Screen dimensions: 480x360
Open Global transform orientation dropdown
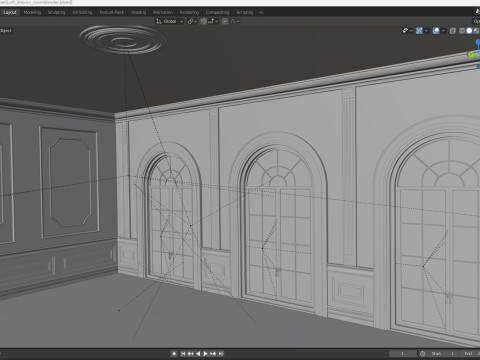(170, 21)
